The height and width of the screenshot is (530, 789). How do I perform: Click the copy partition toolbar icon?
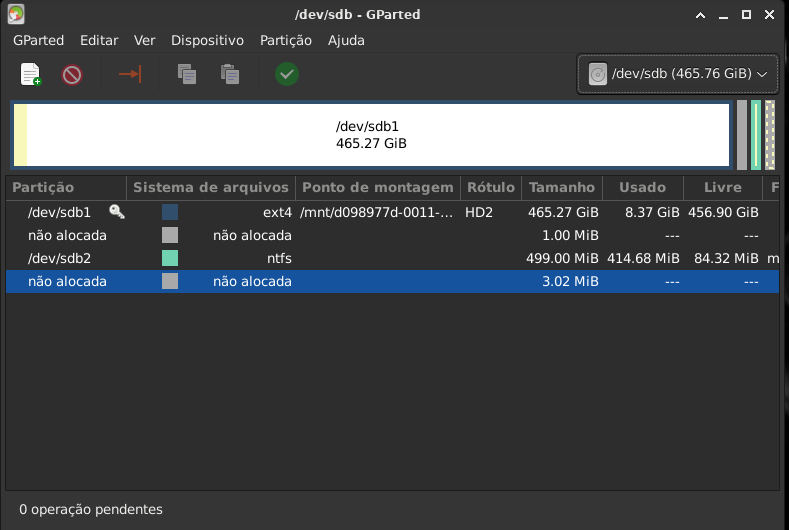click(186, 74)
